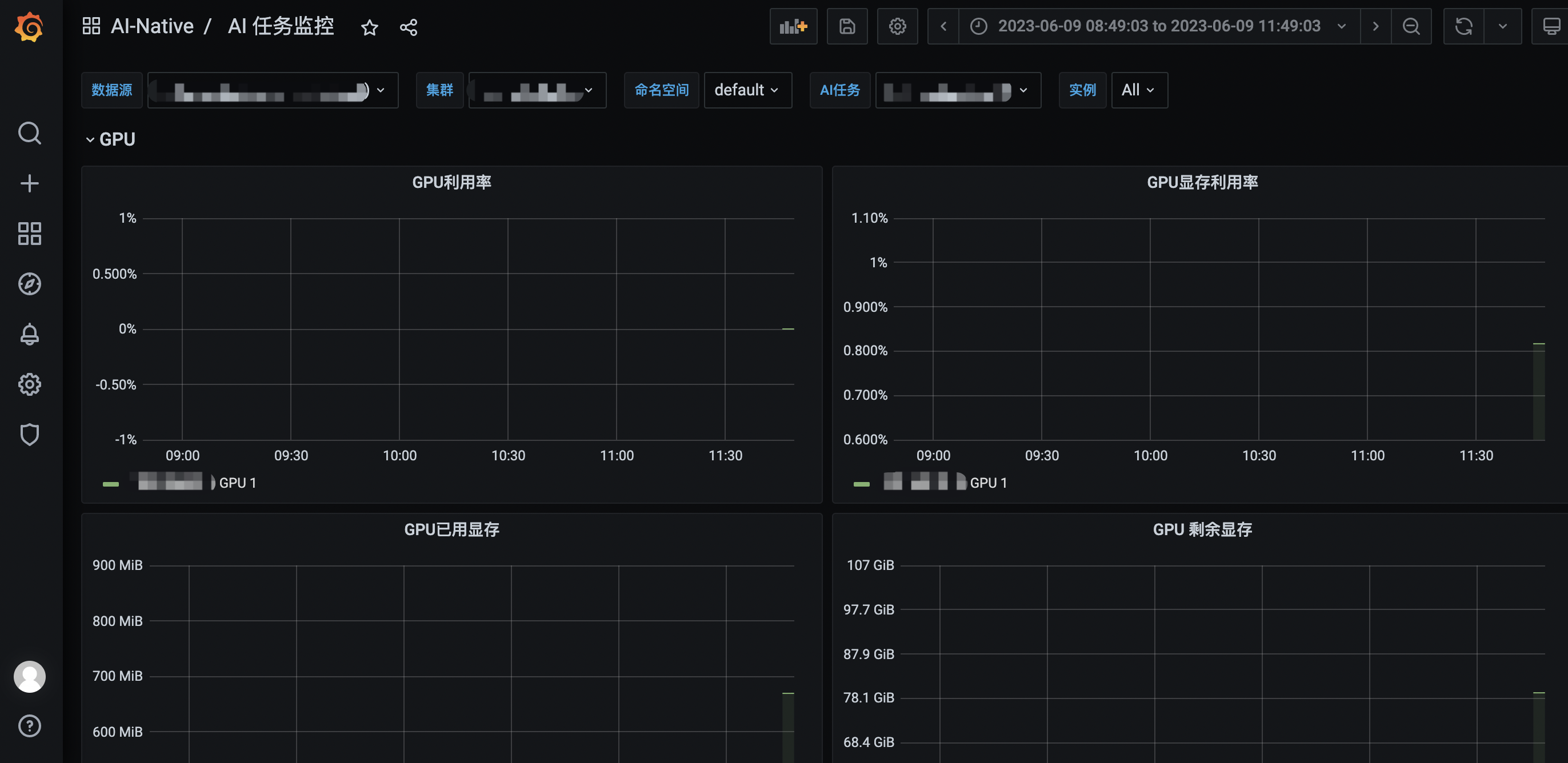
Task: Click the Create plus icon in sidebar
Action: (29, 183)
